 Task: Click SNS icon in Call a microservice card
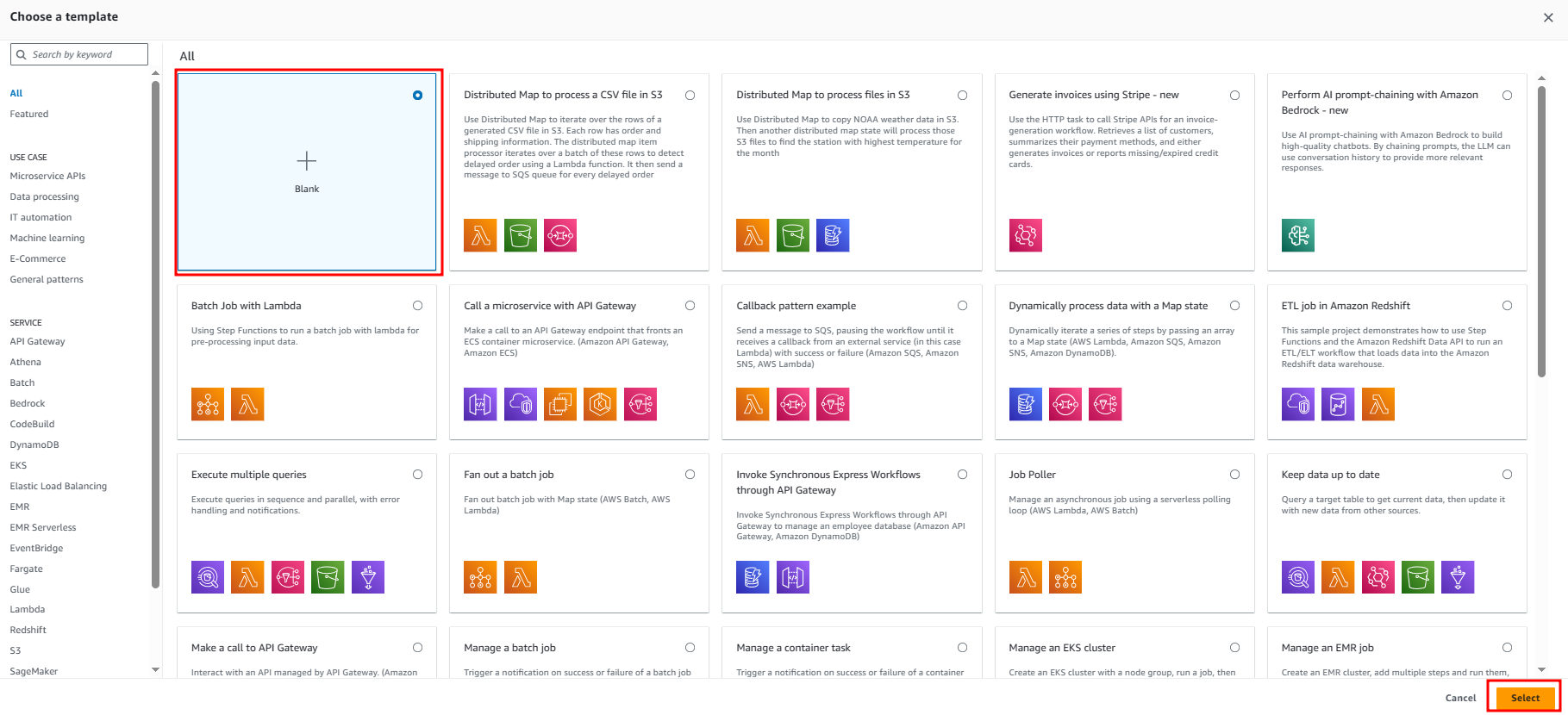click(x=640, y=404)
